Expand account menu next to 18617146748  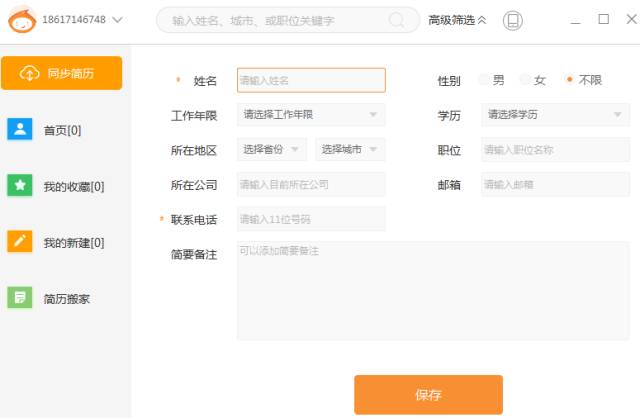tap(118, 20)
